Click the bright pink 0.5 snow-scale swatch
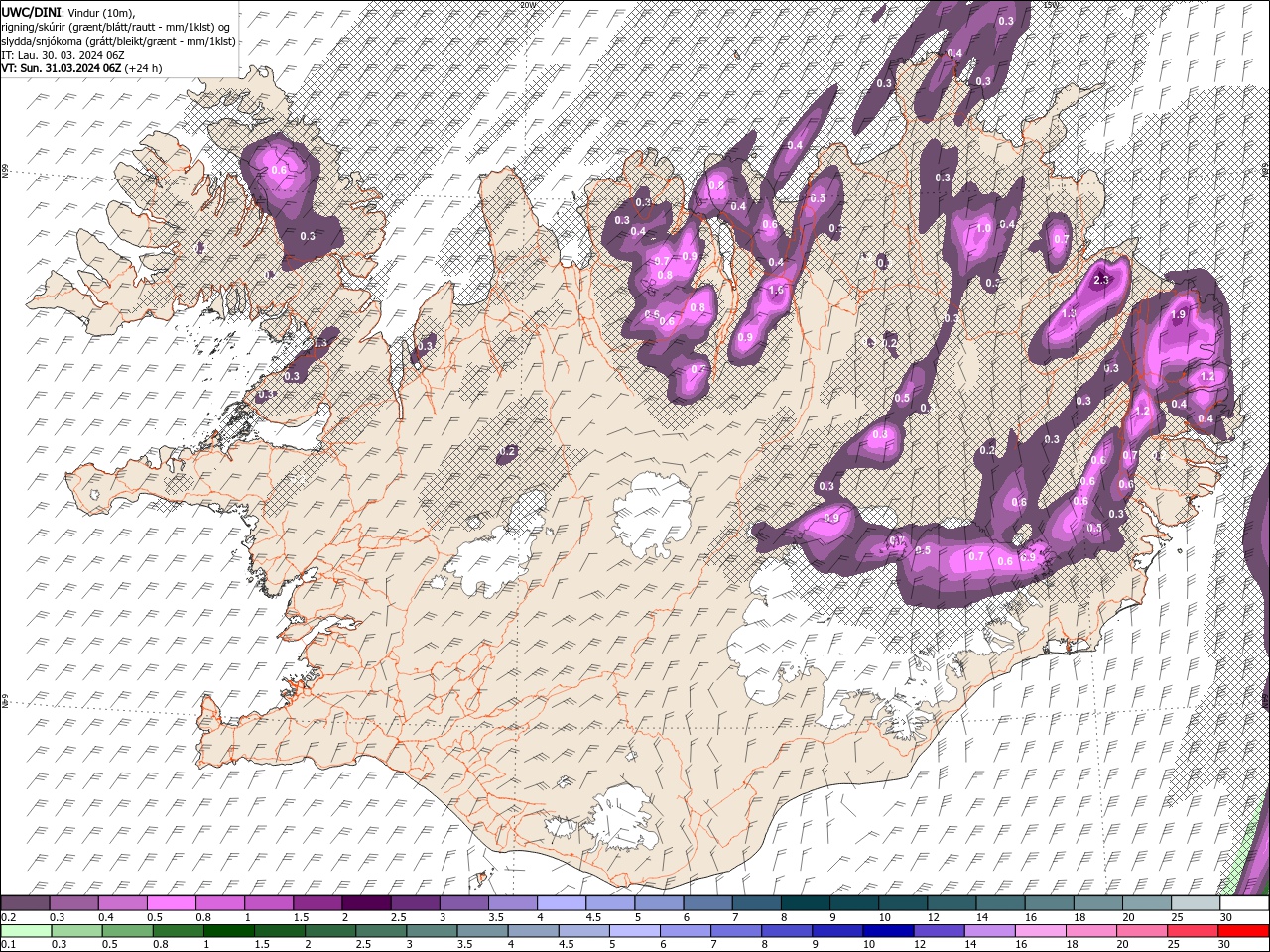The height and width of the screenshot is (952, 1270). (x=172, y=903)
